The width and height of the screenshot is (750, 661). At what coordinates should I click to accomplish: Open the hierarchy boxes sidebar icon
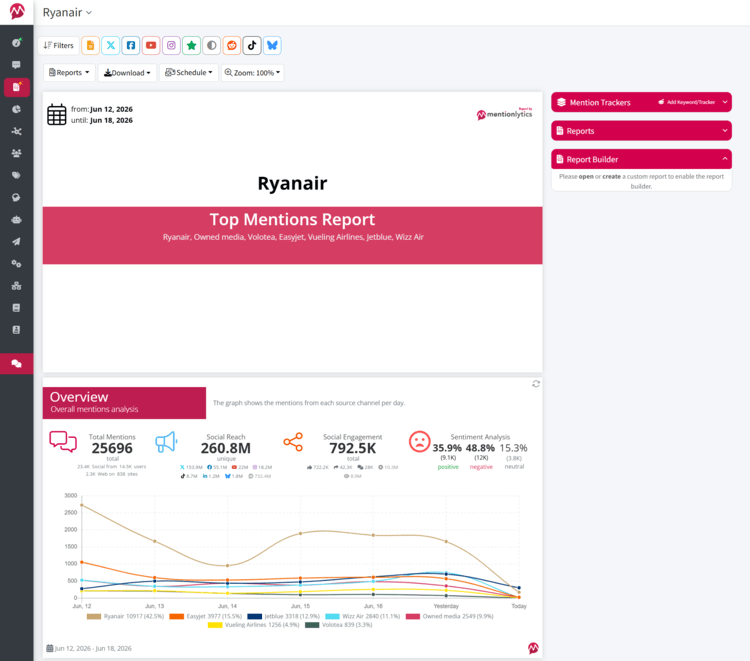[x=16, y=286]
